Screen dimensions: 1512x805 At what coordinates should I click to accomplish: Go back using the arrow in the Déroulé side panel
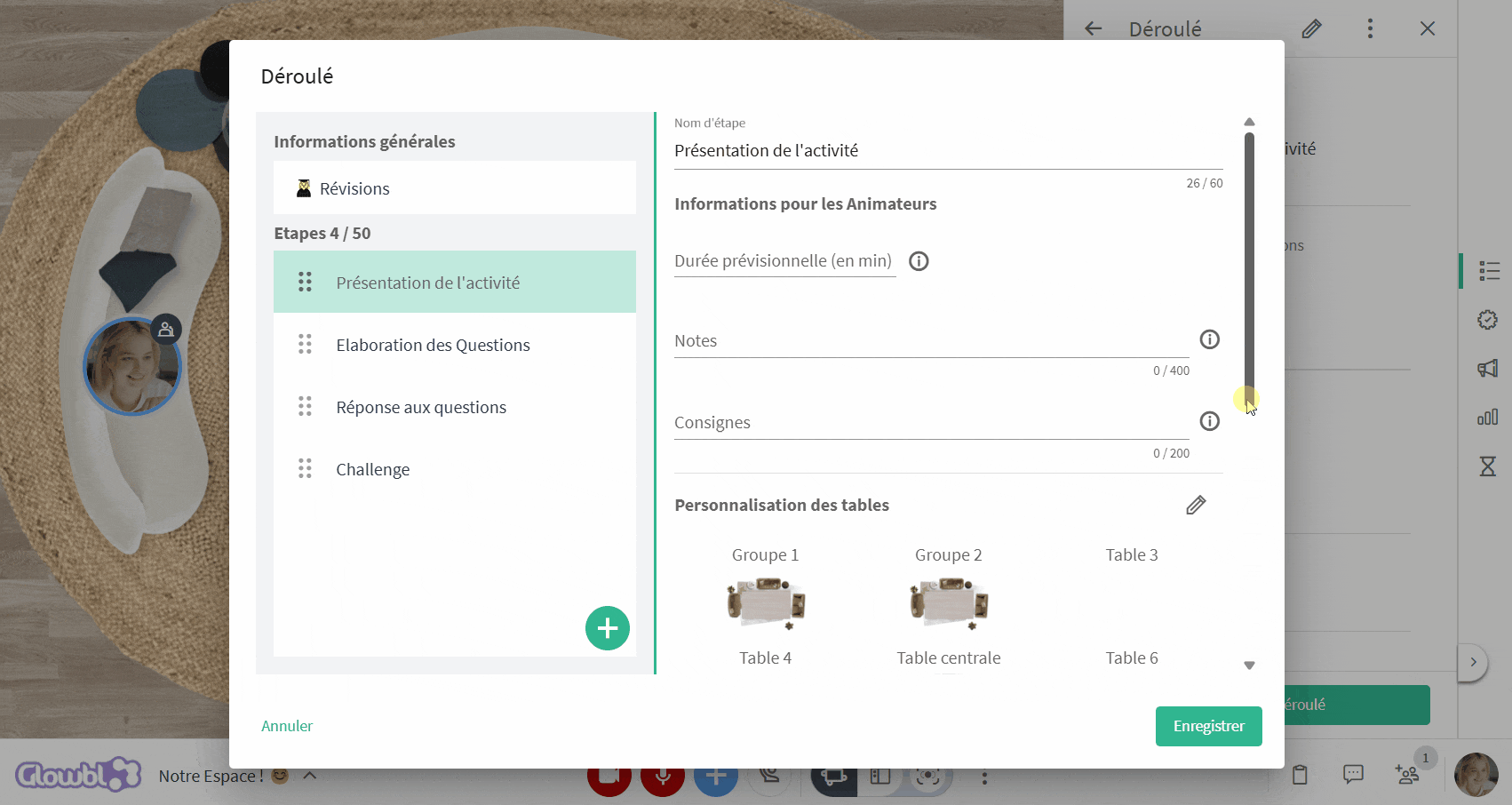click(x=1093, y=28)
